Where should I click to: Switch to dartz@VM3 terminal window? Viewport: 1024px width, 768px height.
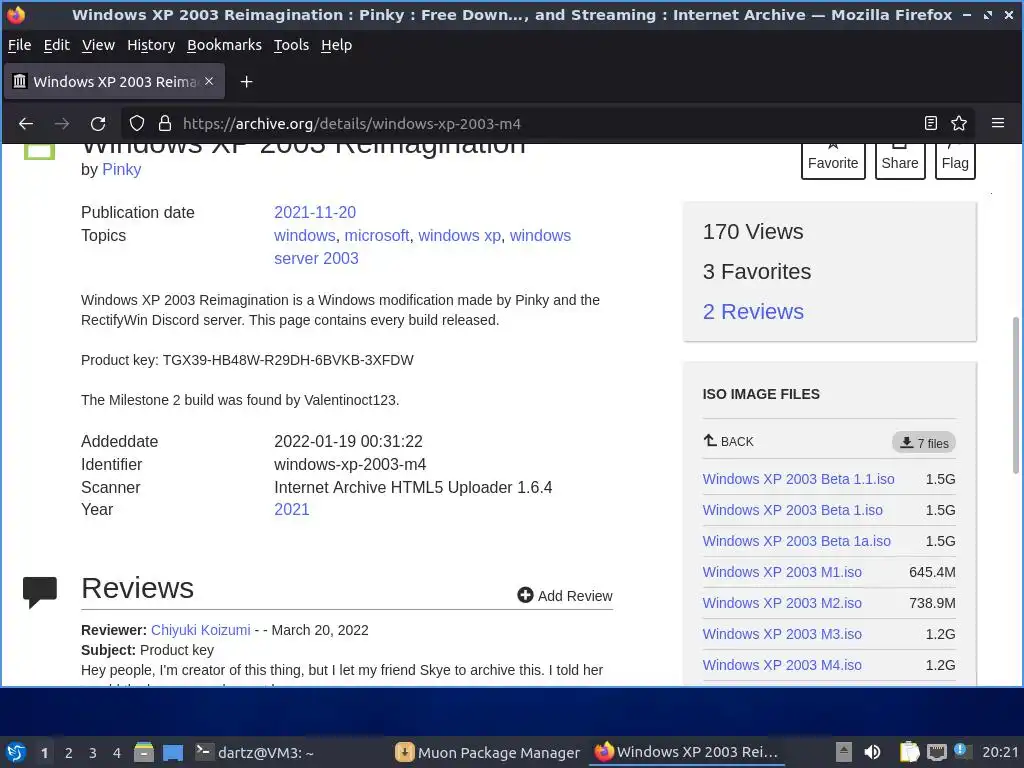coord(255,752)
